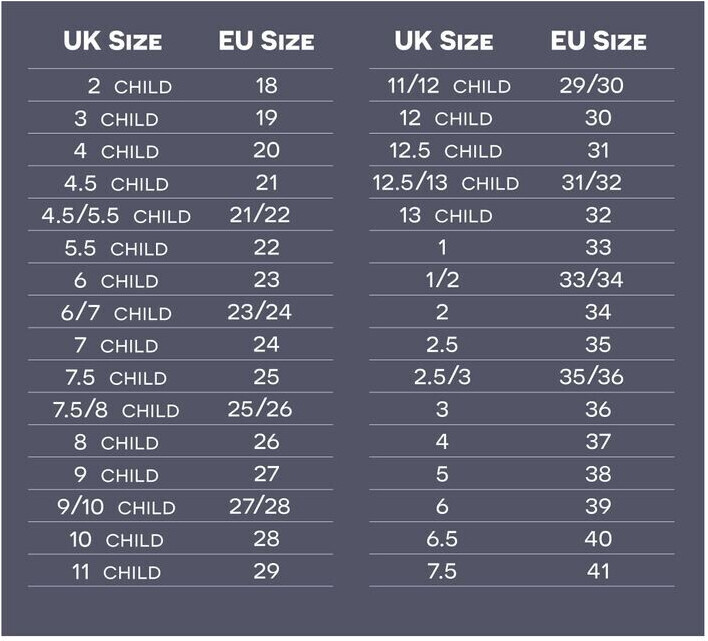Click the UK 10 Child size cell
The image size is (708, 641).
[x=116, y=540]
